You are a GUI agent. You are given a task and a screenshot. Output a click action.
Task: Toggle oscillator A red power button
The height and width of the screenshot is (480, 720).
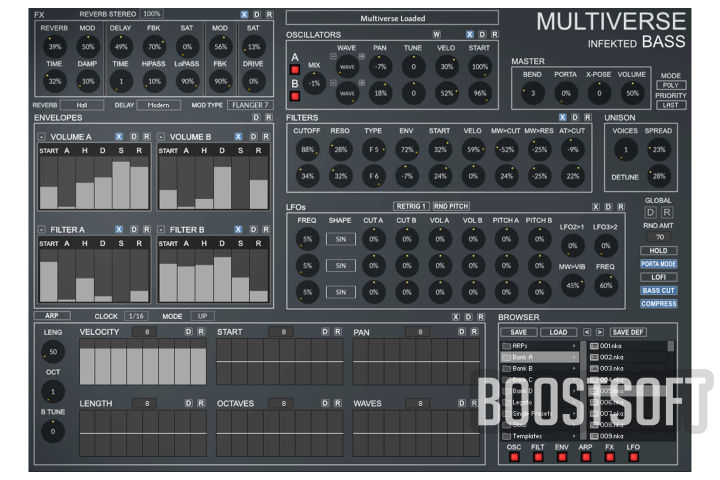[295, 69]
